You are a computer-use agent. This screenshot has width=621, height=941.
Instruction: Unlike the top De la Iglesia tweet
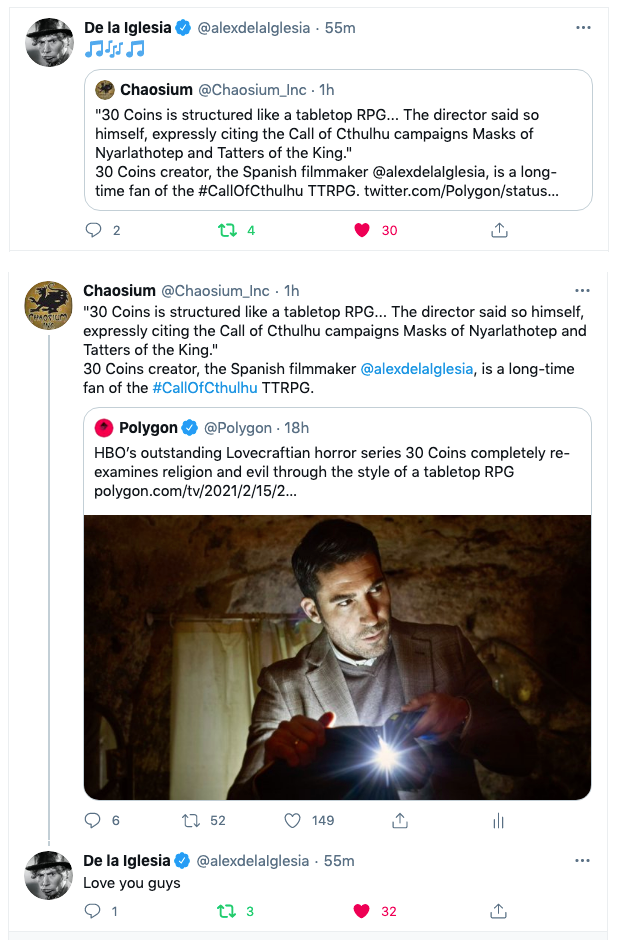pos(362,230)
